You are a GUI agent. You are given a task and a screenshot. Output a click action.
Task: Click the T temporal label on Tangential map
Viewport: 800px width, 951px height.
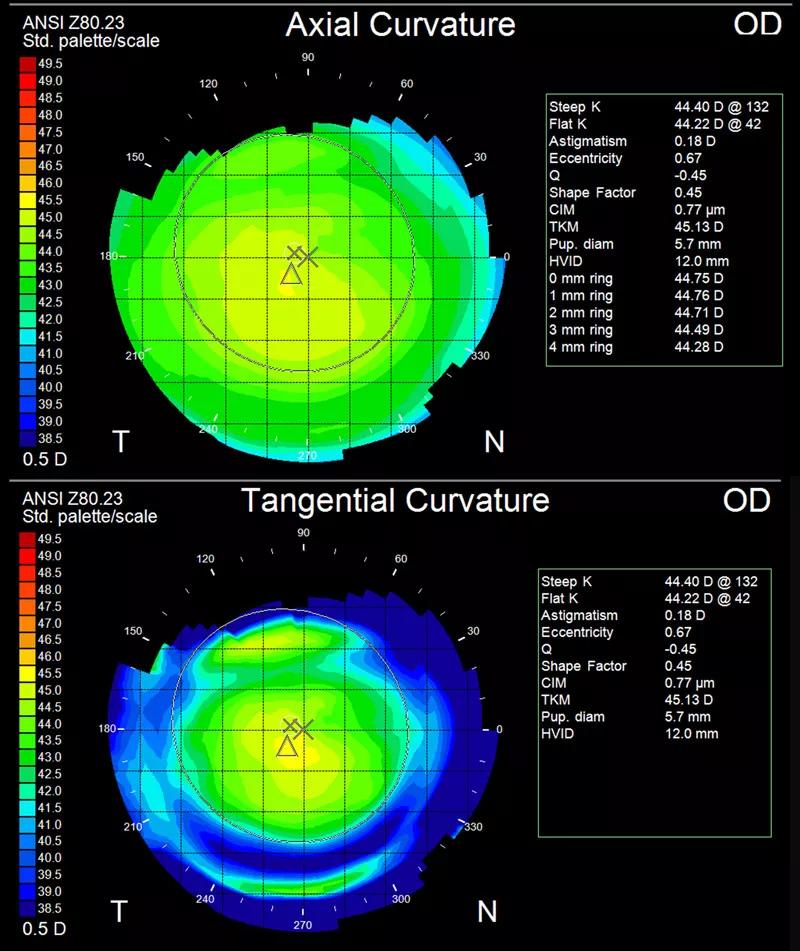tap(119, 912)
